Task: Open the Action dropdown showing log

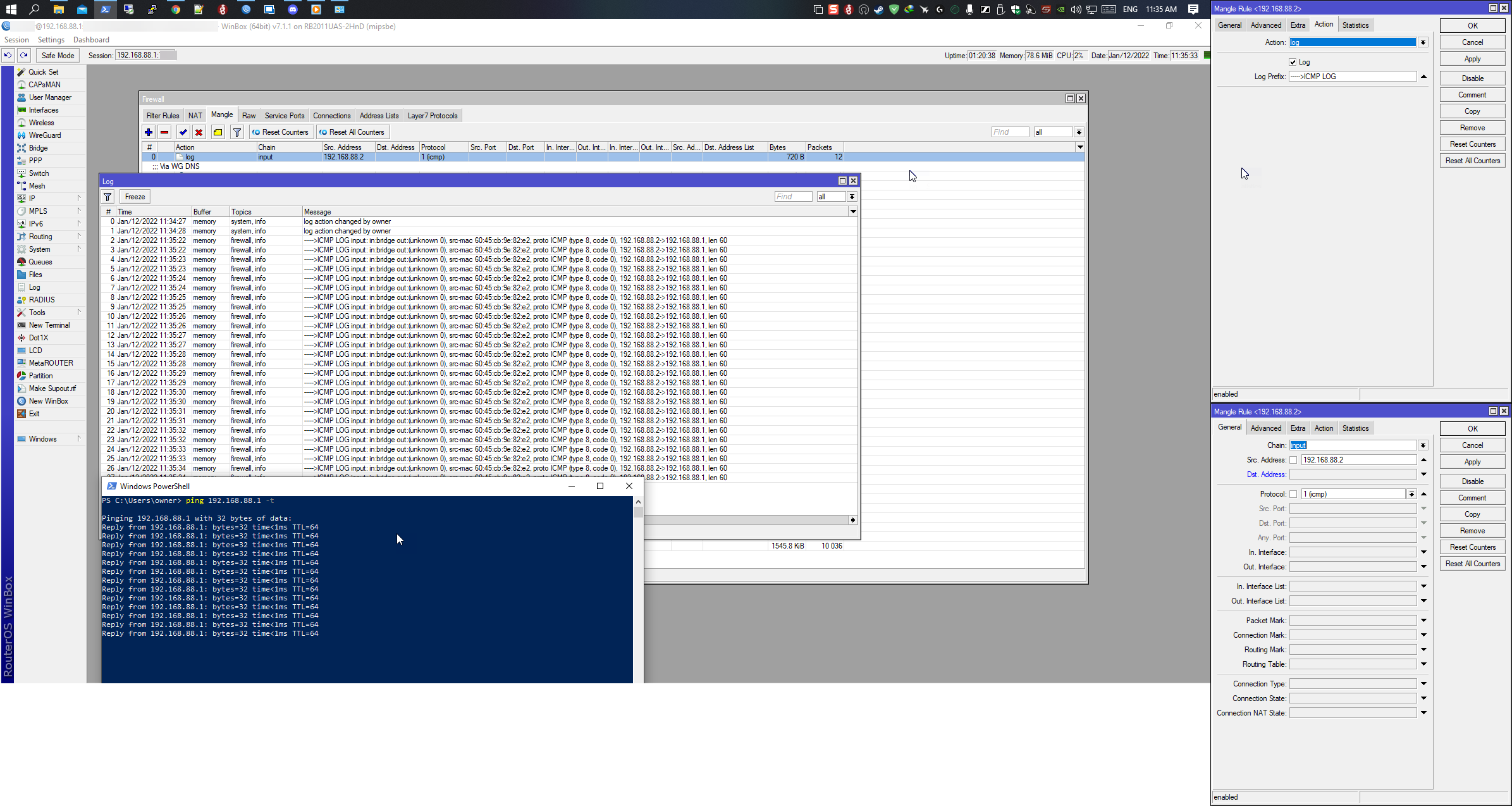Action: (1423, 42)
